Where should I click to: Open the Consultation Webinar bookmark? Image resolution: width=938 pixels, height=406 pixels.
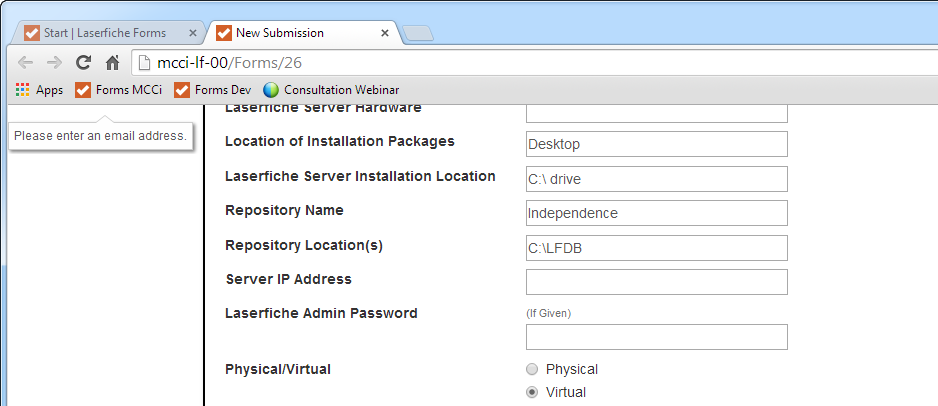tap(331, 90)
